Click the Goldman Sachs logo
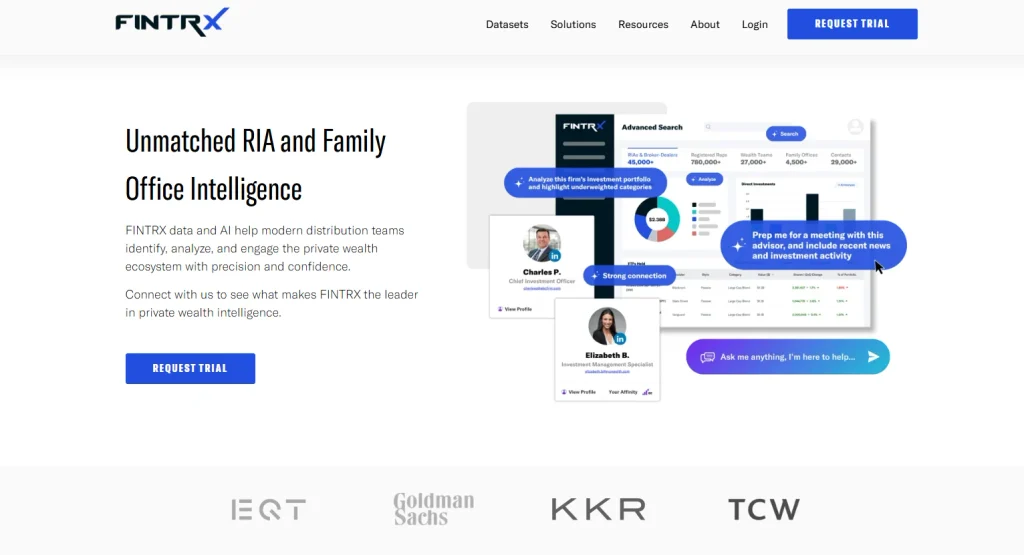Image resolution: width=1024 pixels, height=555 pixels. (x=434, y=509)
